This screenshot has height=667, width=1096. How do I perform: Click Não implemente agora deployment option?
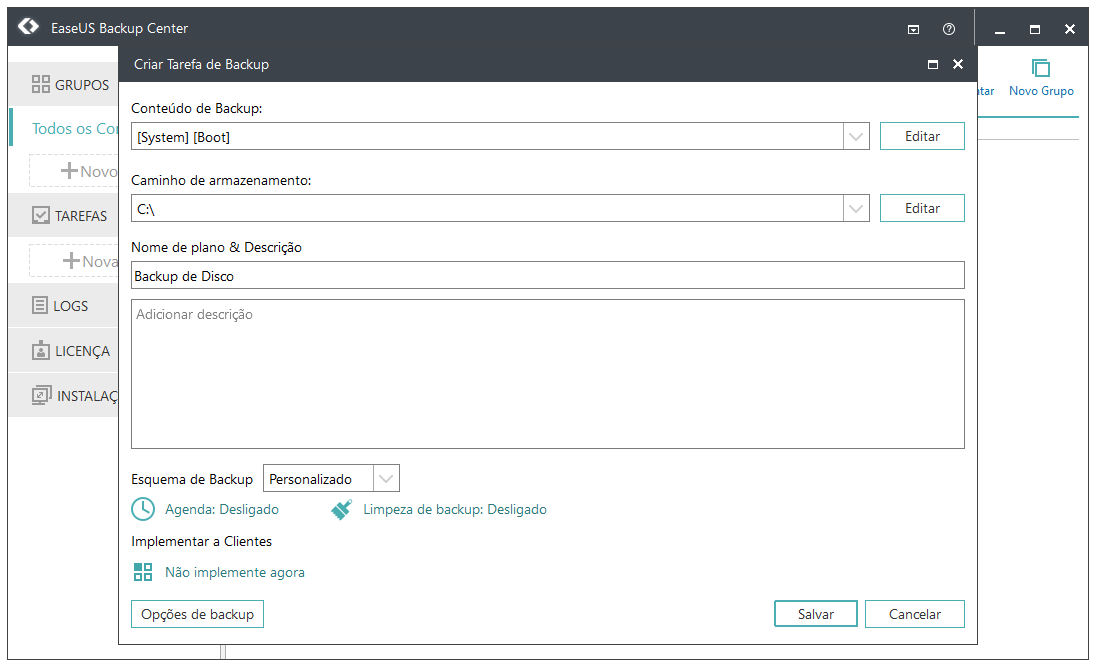coord(233,574)
